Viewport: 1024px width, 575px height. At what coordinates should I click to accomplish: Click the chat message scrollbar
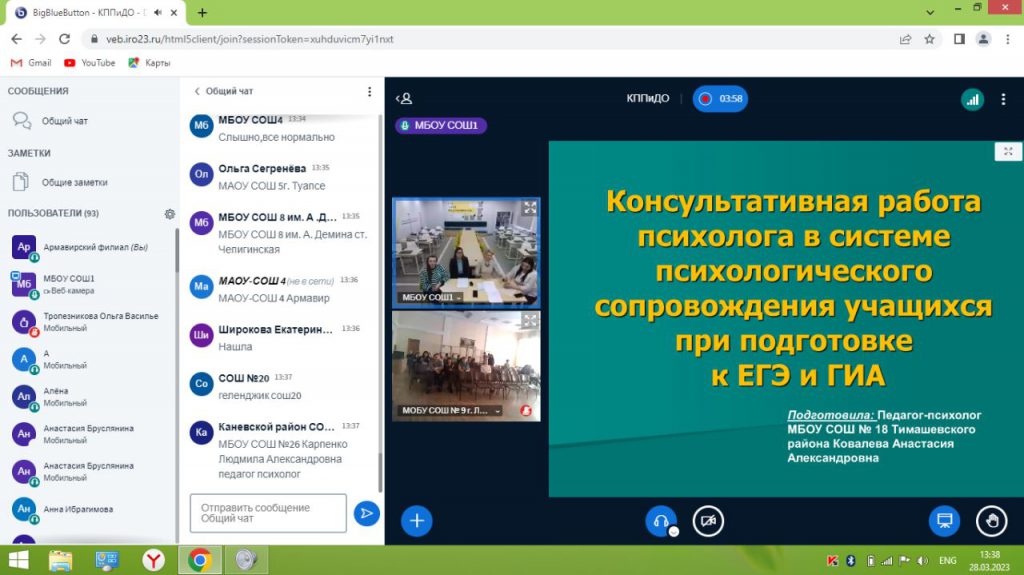(x=379, y=300)
